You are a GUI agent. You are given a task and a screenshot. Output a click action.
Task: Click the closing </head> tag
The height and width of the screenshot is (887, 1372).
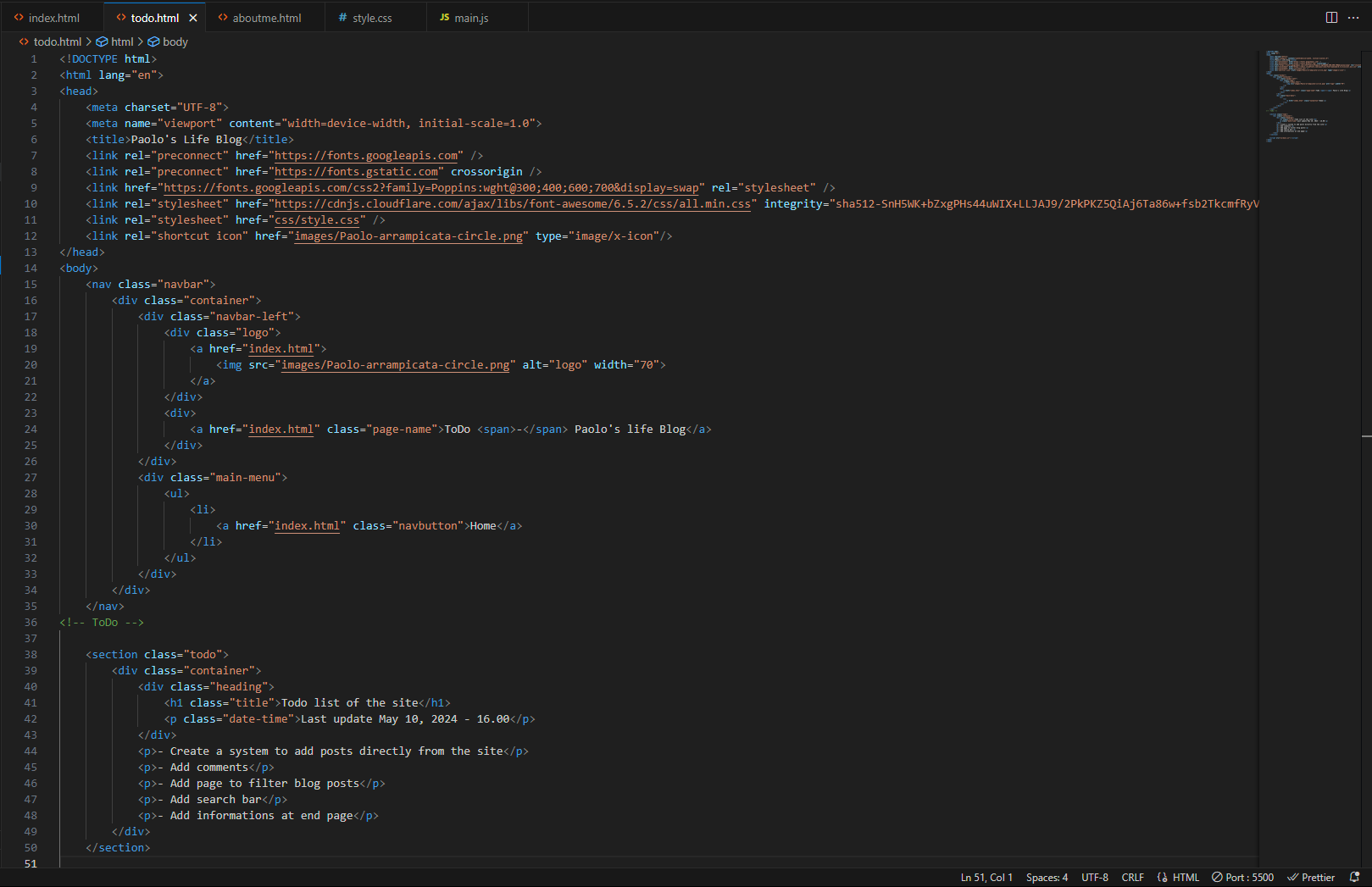82,252
